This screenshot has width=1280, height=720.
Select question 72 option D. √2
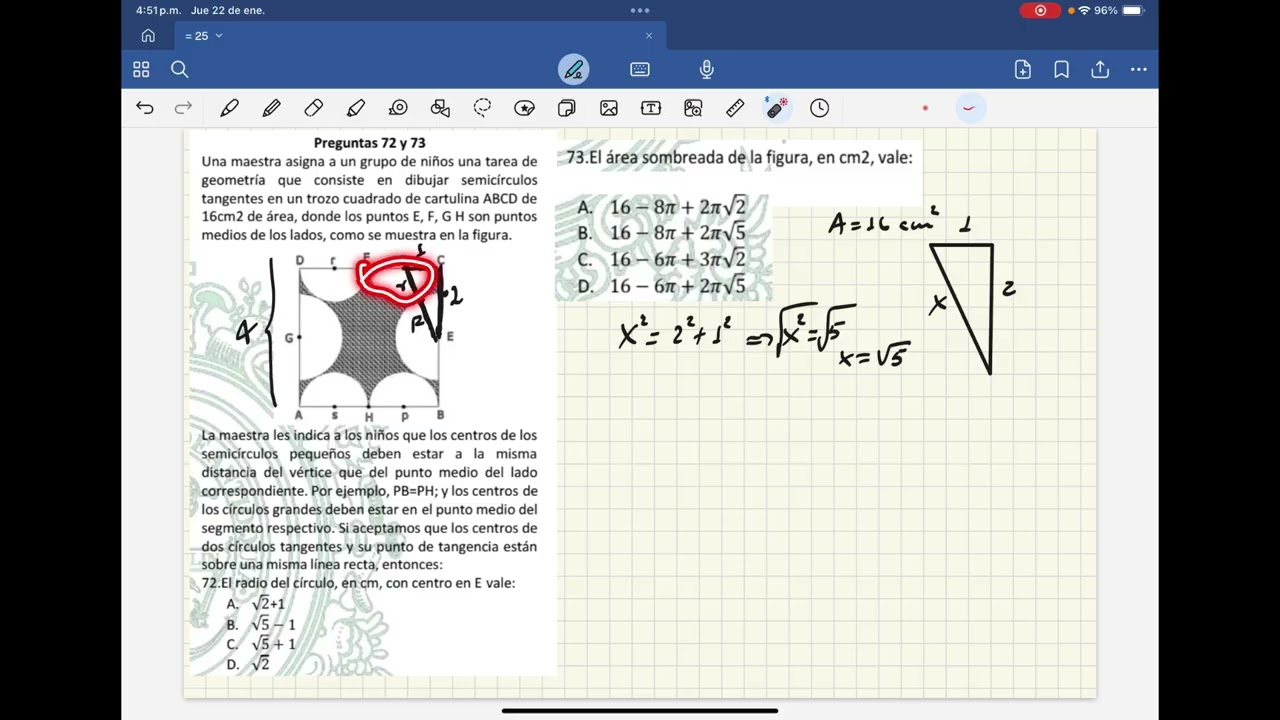[248, 664]
